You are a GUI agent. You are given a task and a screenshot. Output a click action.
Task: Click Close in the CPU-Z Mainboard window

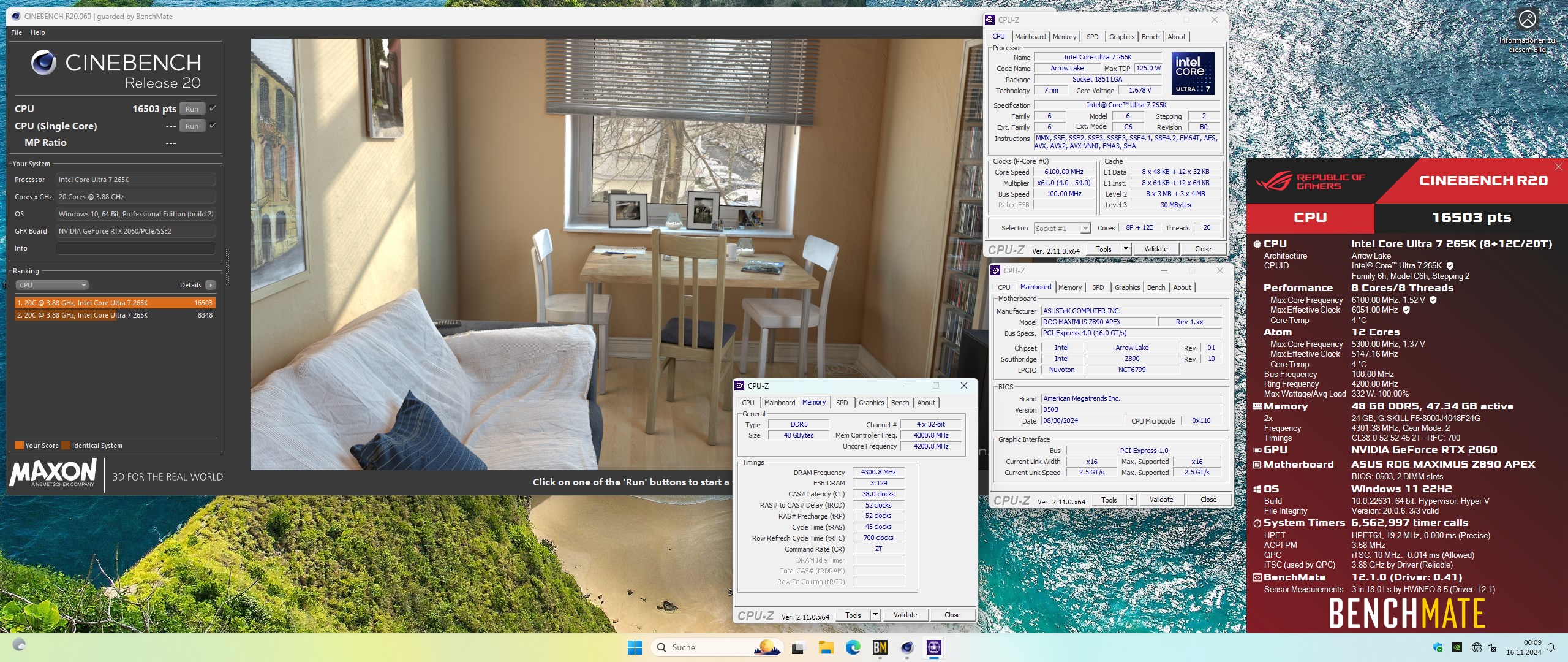point(1208,500)
